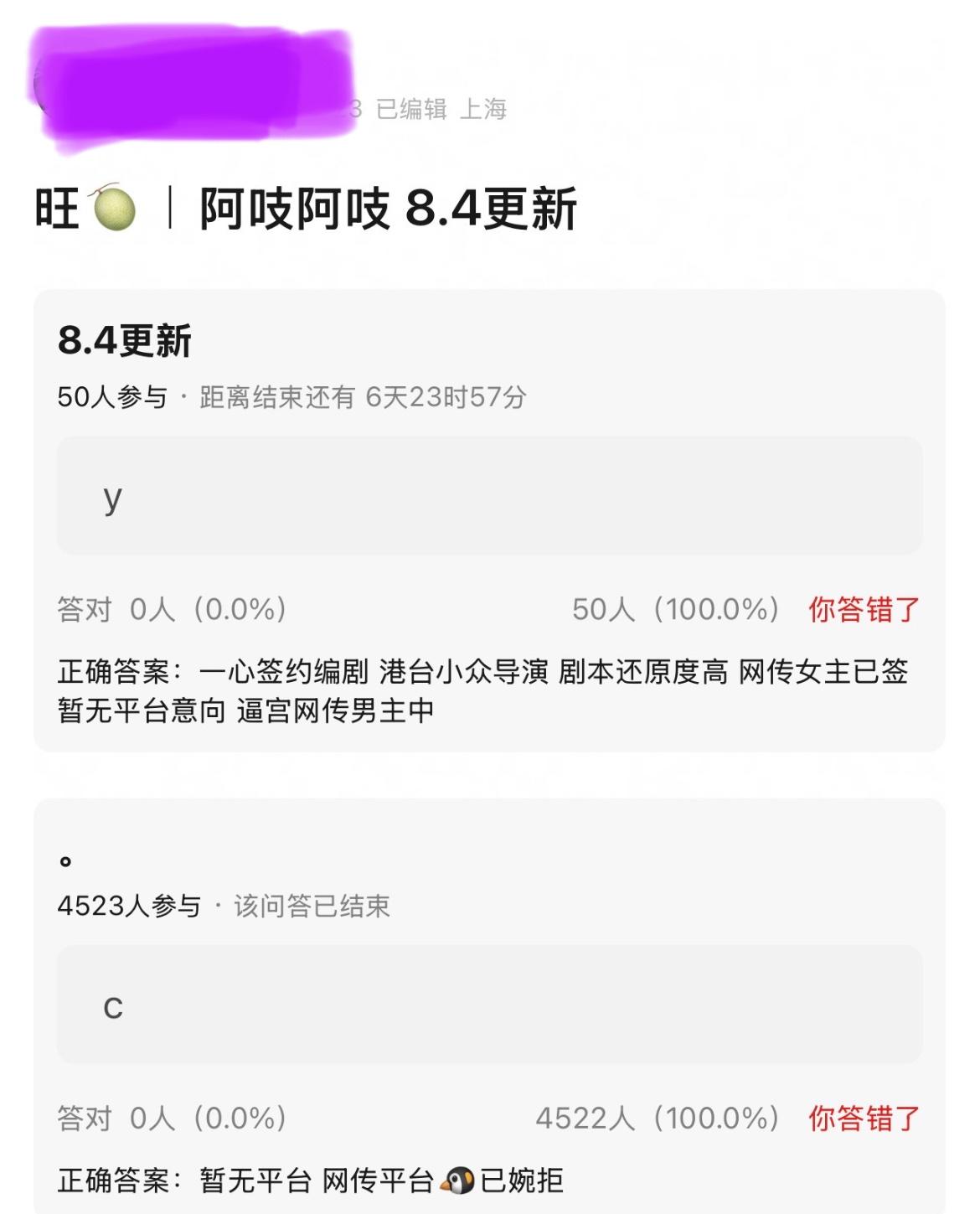The height and width of the screenshot is (1214, 980).
Task: Tap '4522人 (100.0%)' wrong-answer stat
Action: click(658, 1118)
